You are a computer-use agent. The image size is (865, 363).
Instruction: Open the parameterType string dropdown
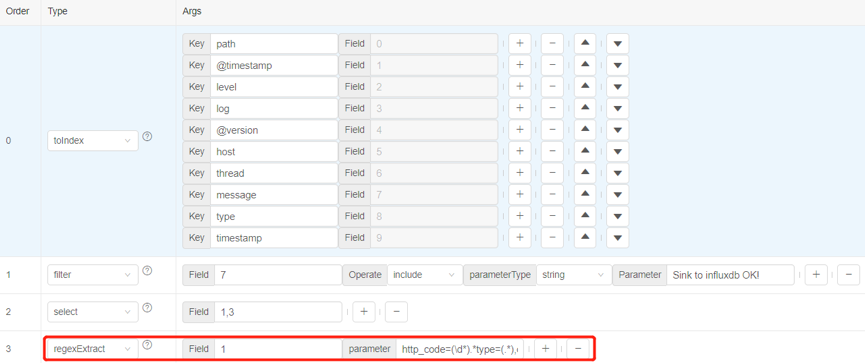click(574, 275)
